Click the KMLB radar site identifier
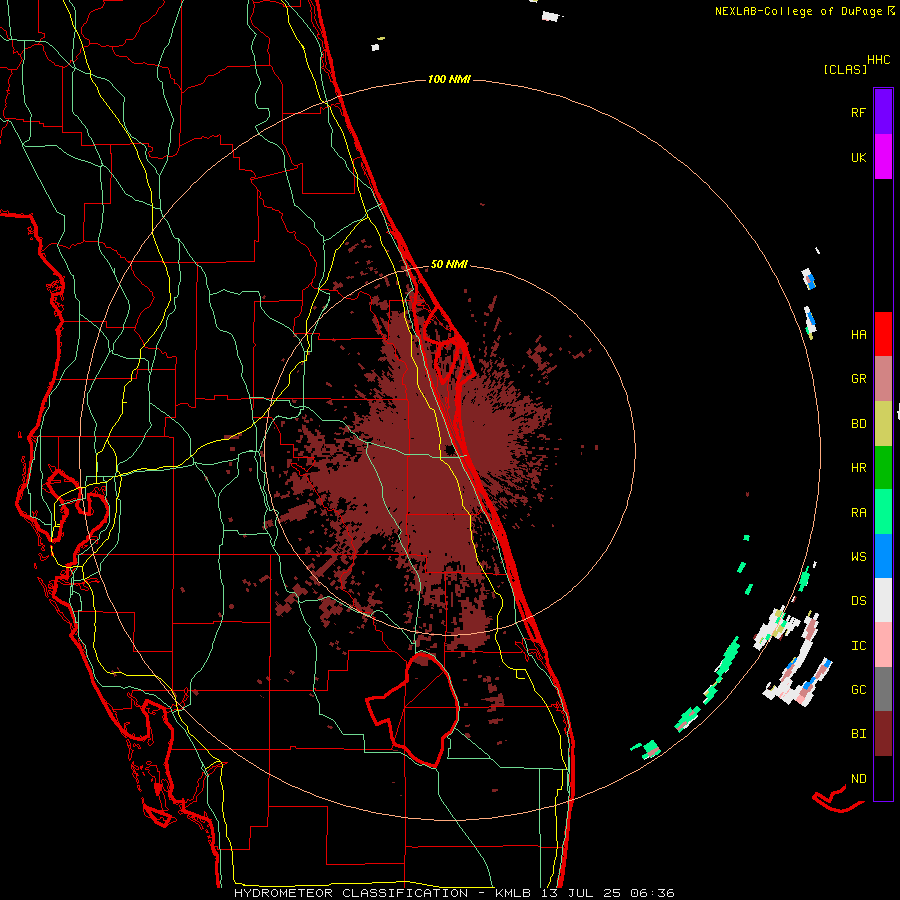Screen dimensions: 900x900 pos(513,893)
